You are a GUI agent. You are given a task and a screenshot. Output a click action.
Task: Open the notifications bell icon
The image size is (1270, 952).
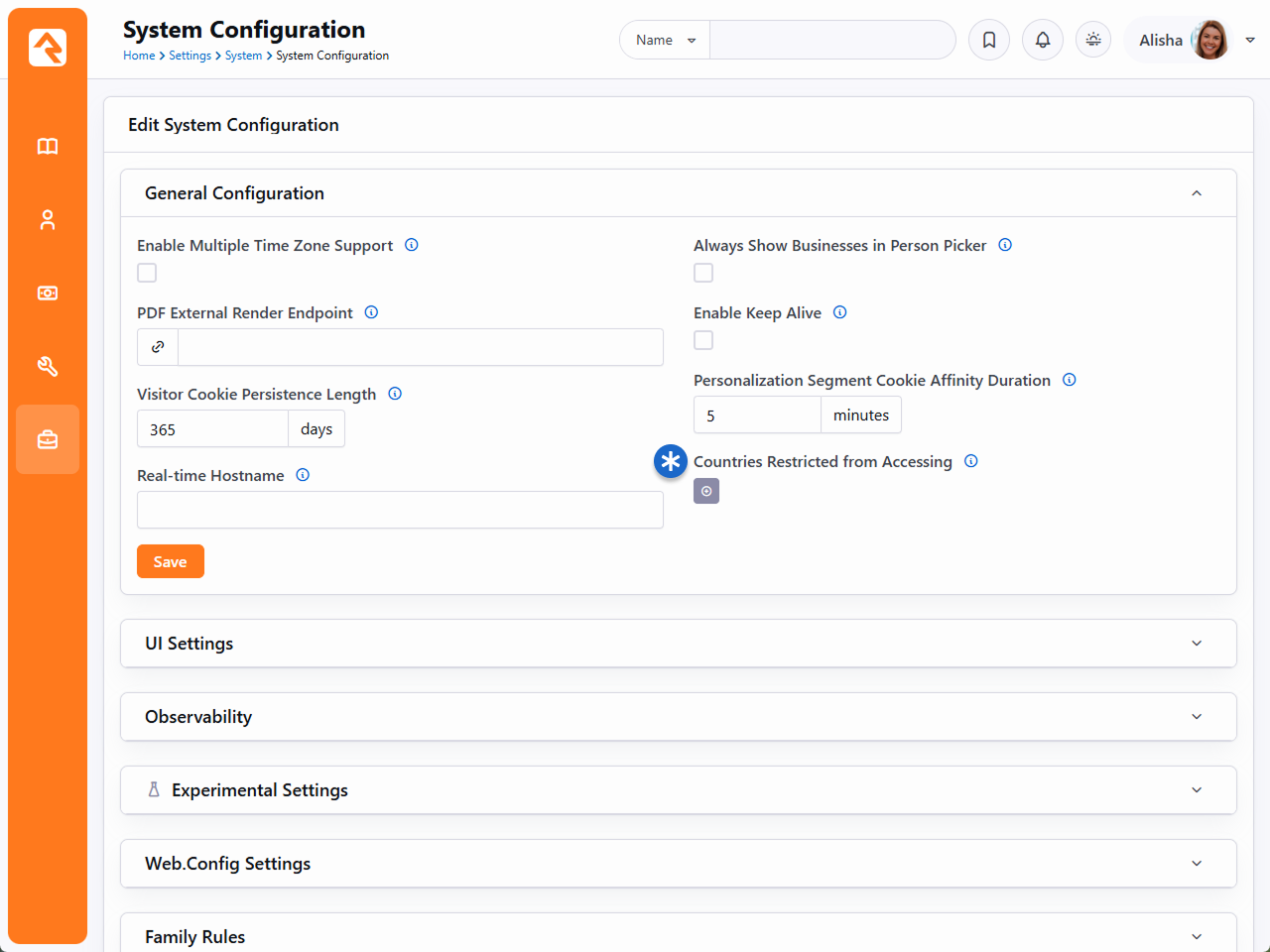(x=1043, y=40)
